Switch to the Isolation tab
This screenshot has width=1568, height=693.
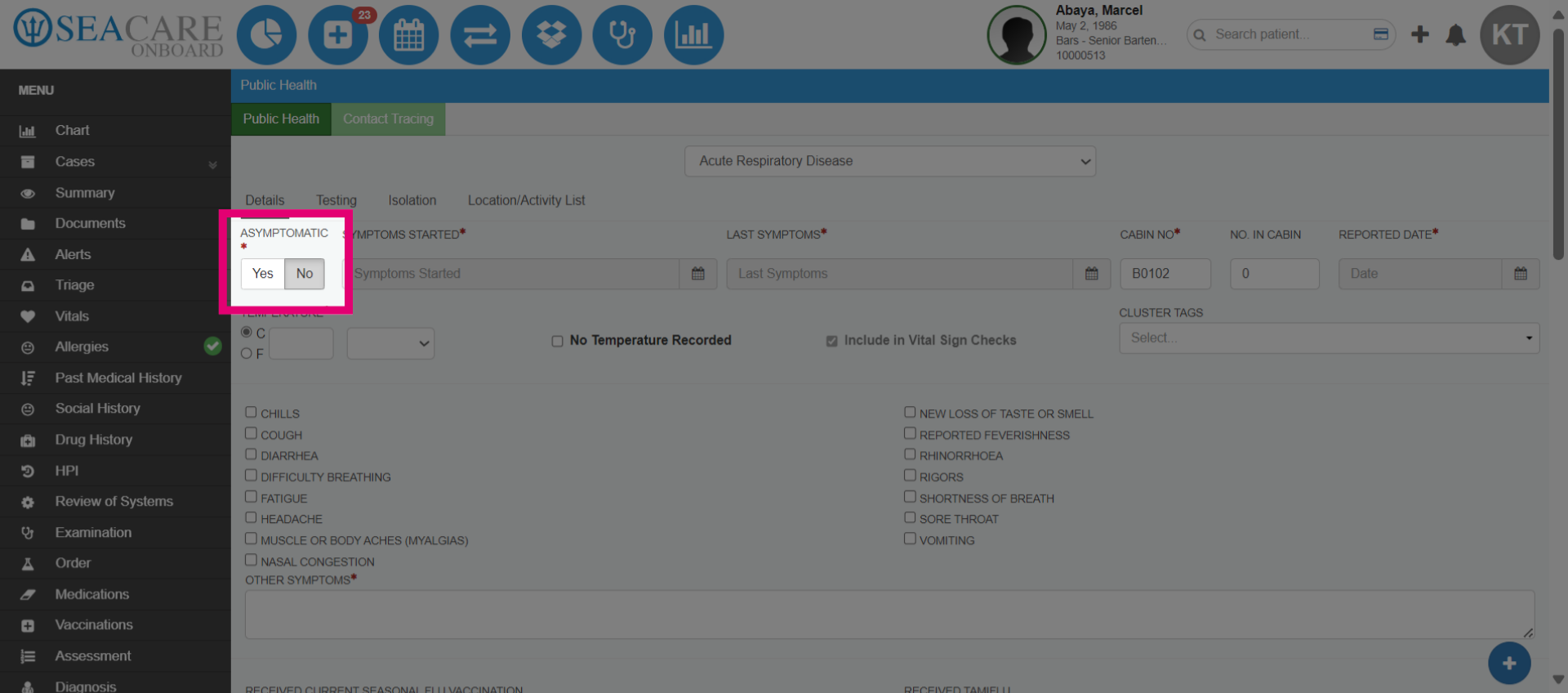(412, 200)
